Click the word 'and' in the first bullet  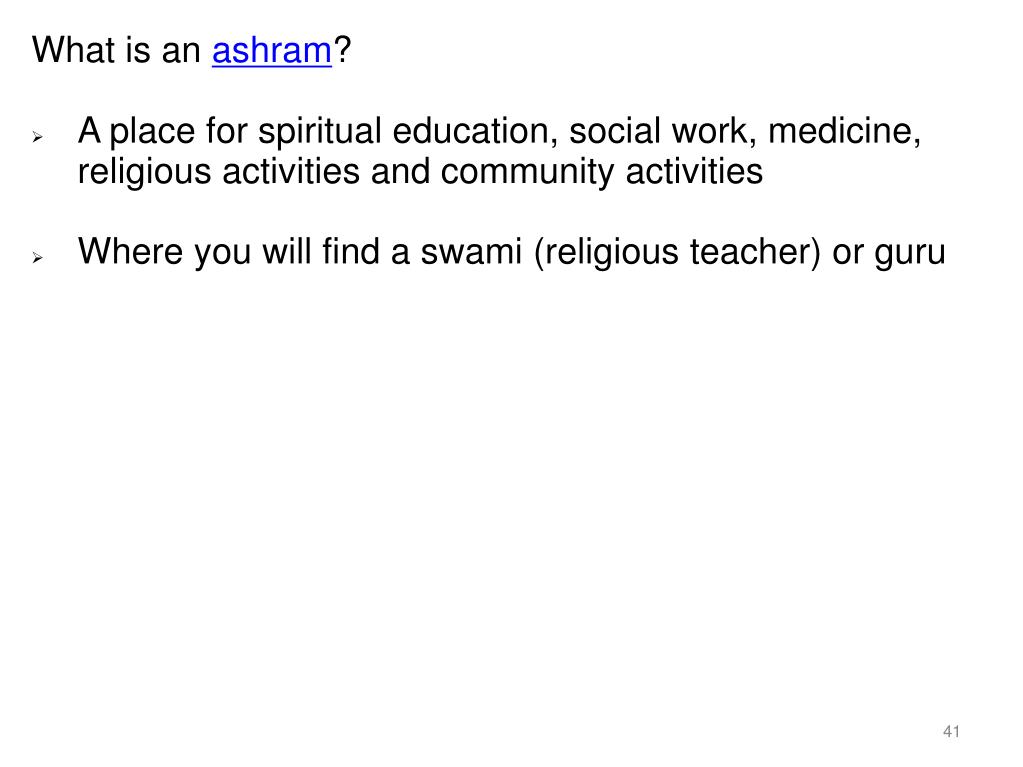tap(400, 172)
